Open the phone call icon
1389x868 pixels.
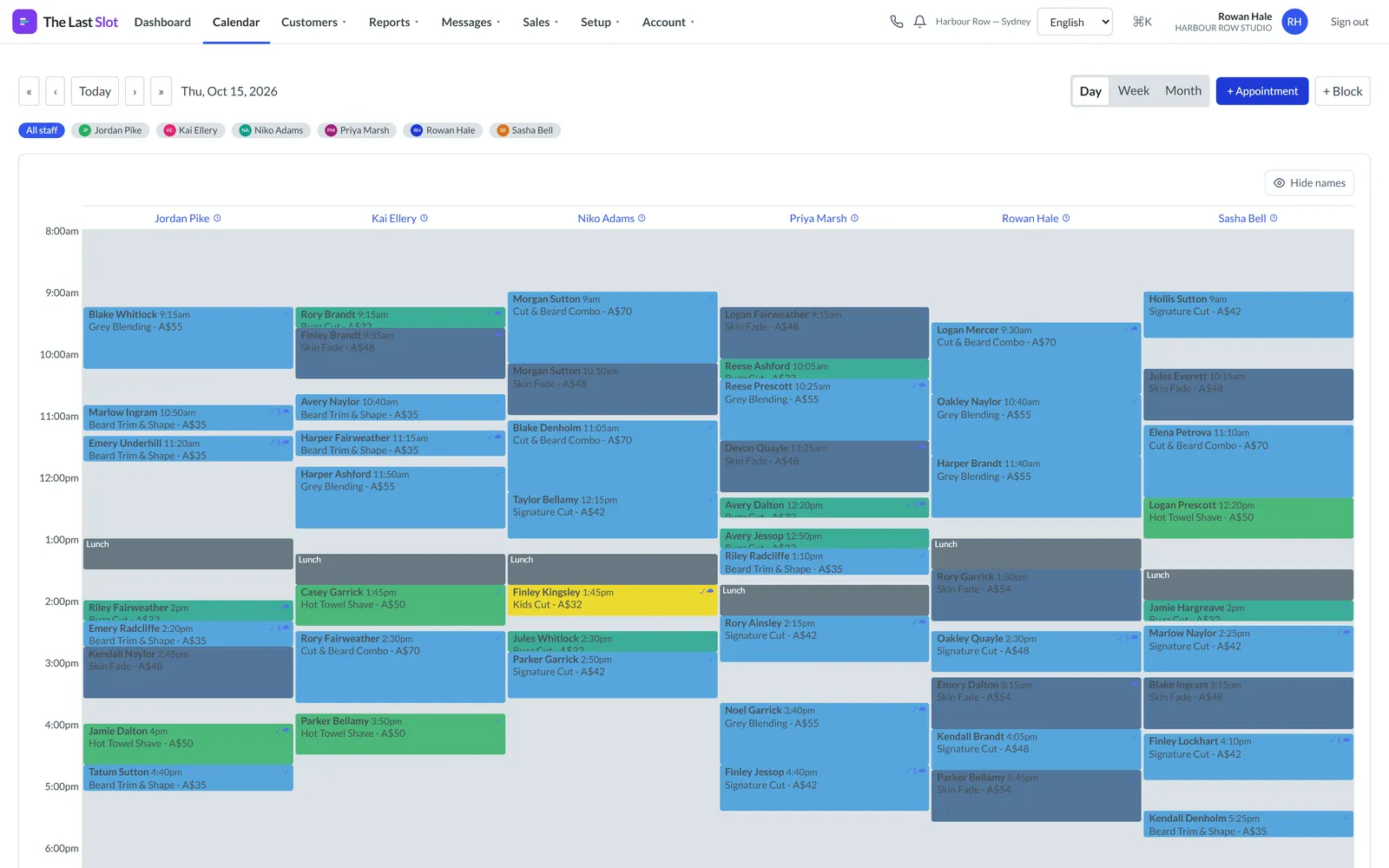(897, 22)
